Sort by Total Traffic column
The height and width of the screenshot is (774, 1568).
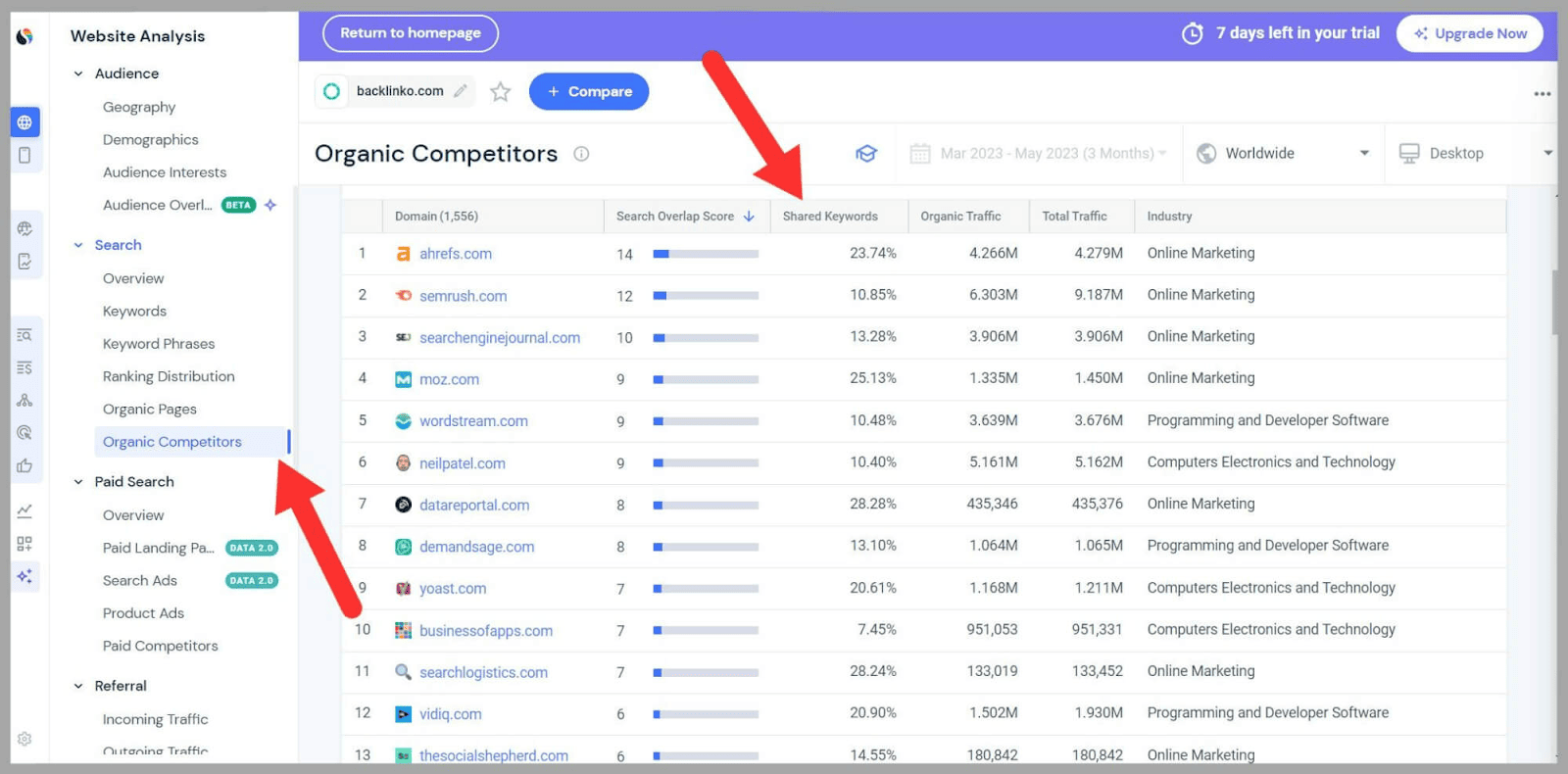(1074, 217)
